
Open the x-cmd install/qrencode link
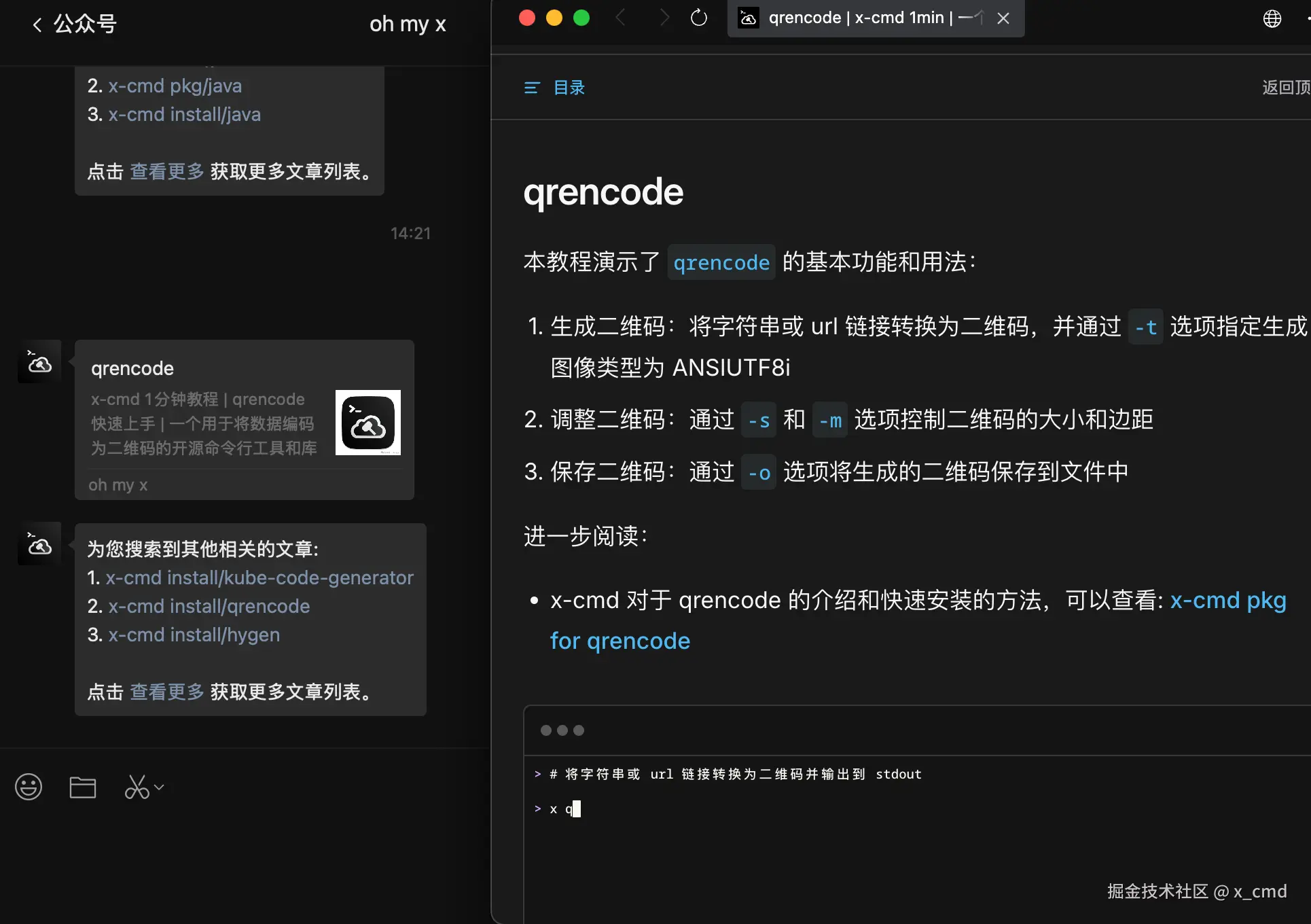pyautogui.click(x=209, y=606)
